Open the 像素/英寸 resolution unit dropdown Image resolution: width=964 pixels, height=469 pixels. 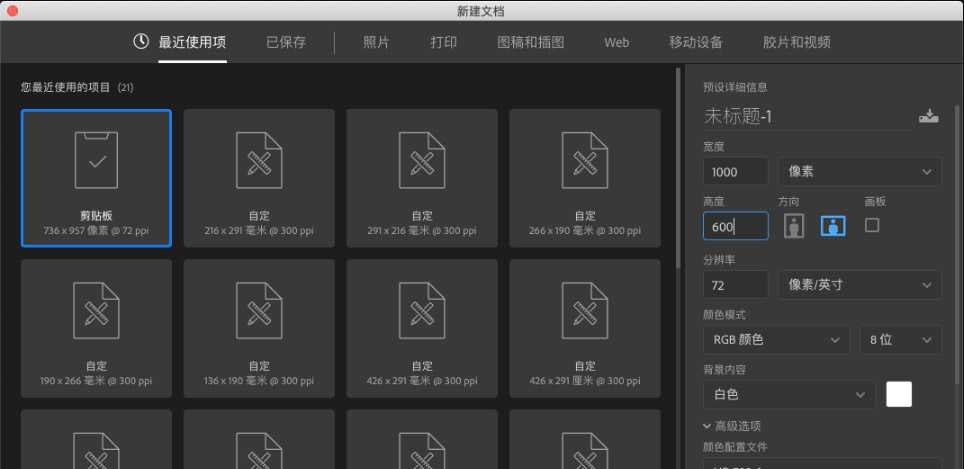859,284
